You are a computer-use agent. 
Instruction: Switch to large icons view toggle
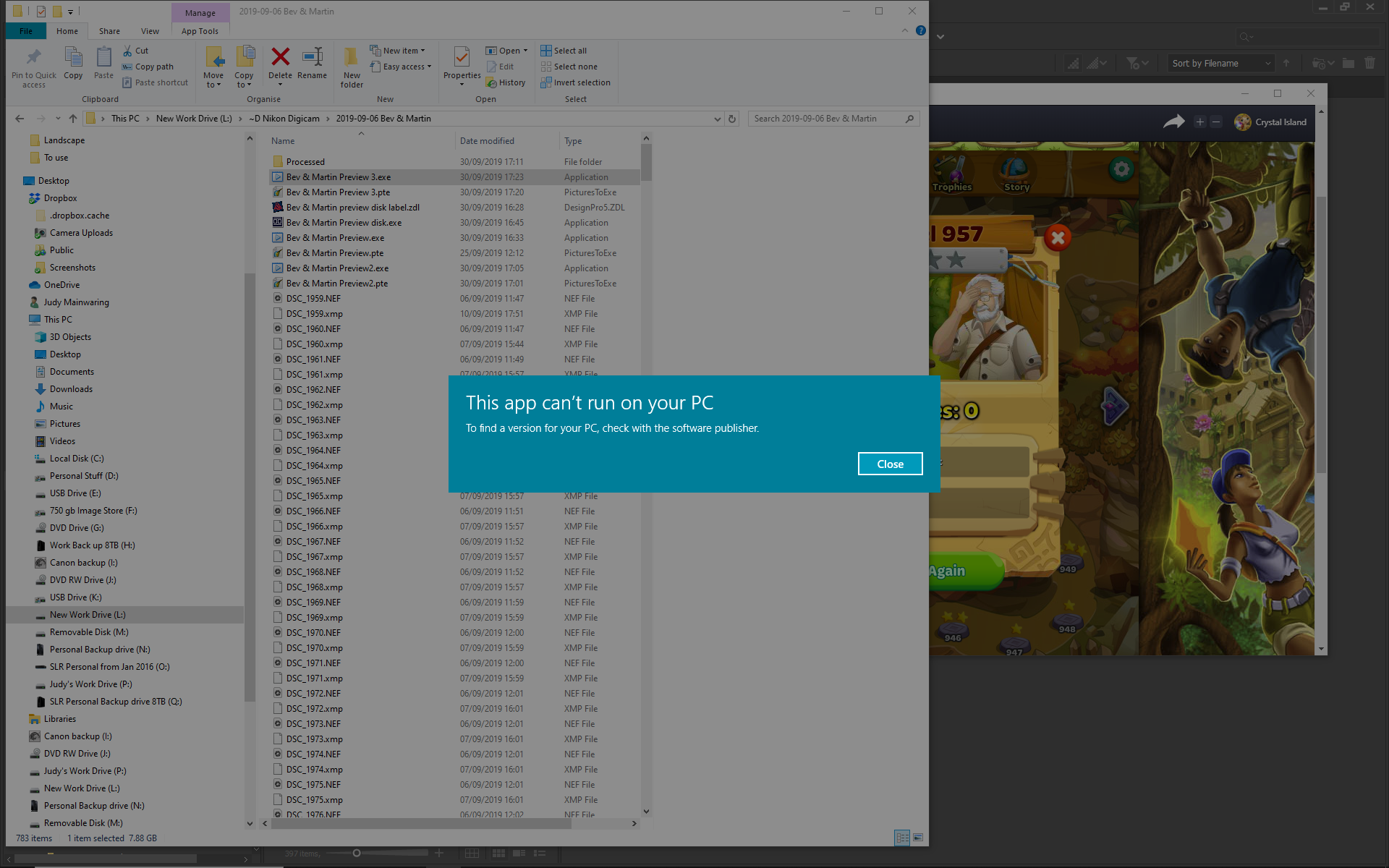(918, 838)
